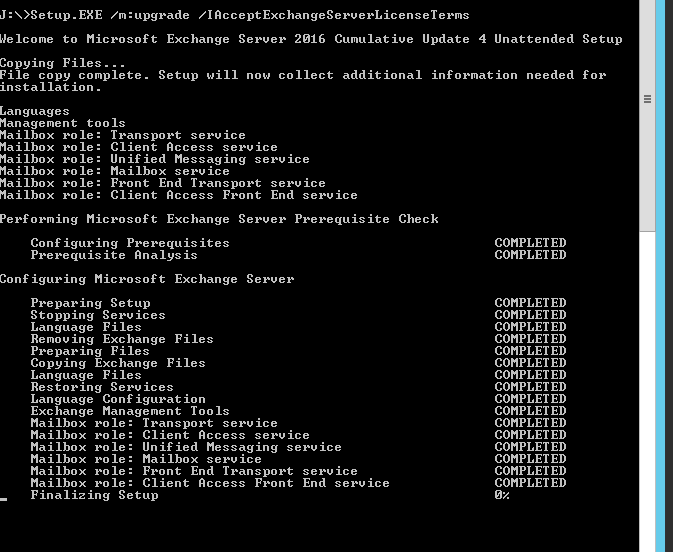
Task: Click the 'Stopping Services' step label
Action: coord(98,315)
